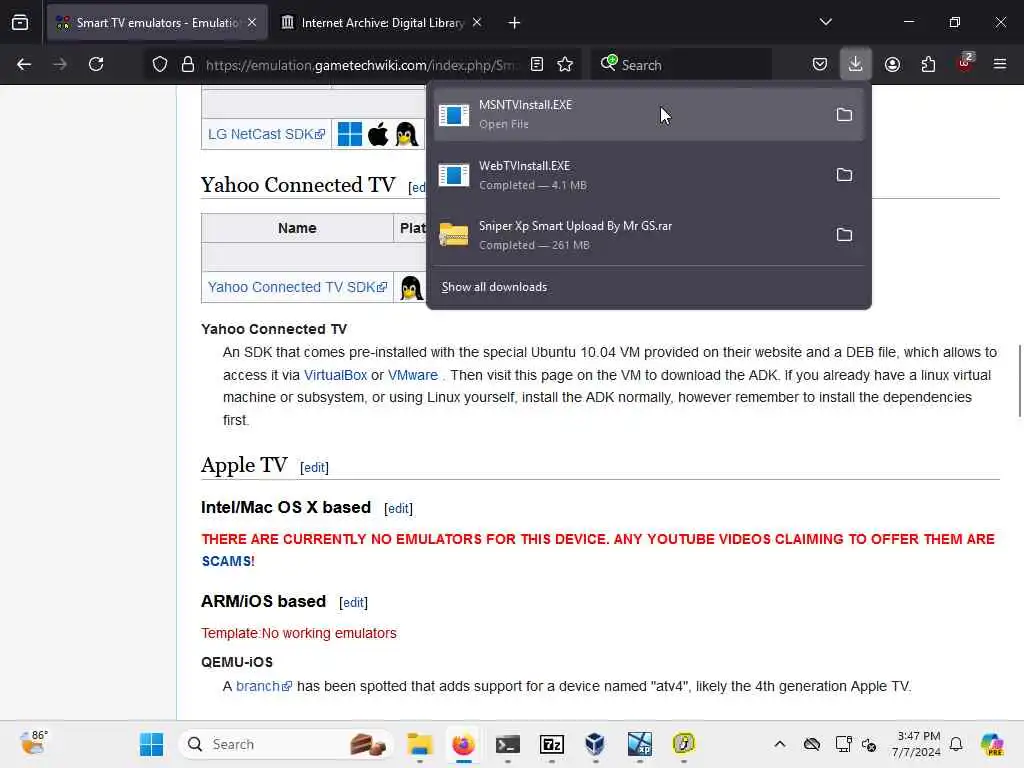View site security padlock info

pos(188,64)
